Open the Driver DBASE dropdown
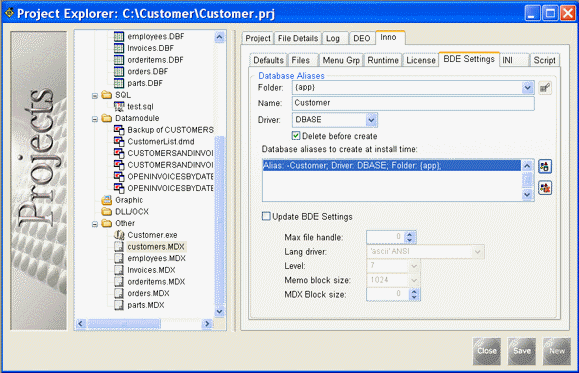 click(x=371, y=120)
